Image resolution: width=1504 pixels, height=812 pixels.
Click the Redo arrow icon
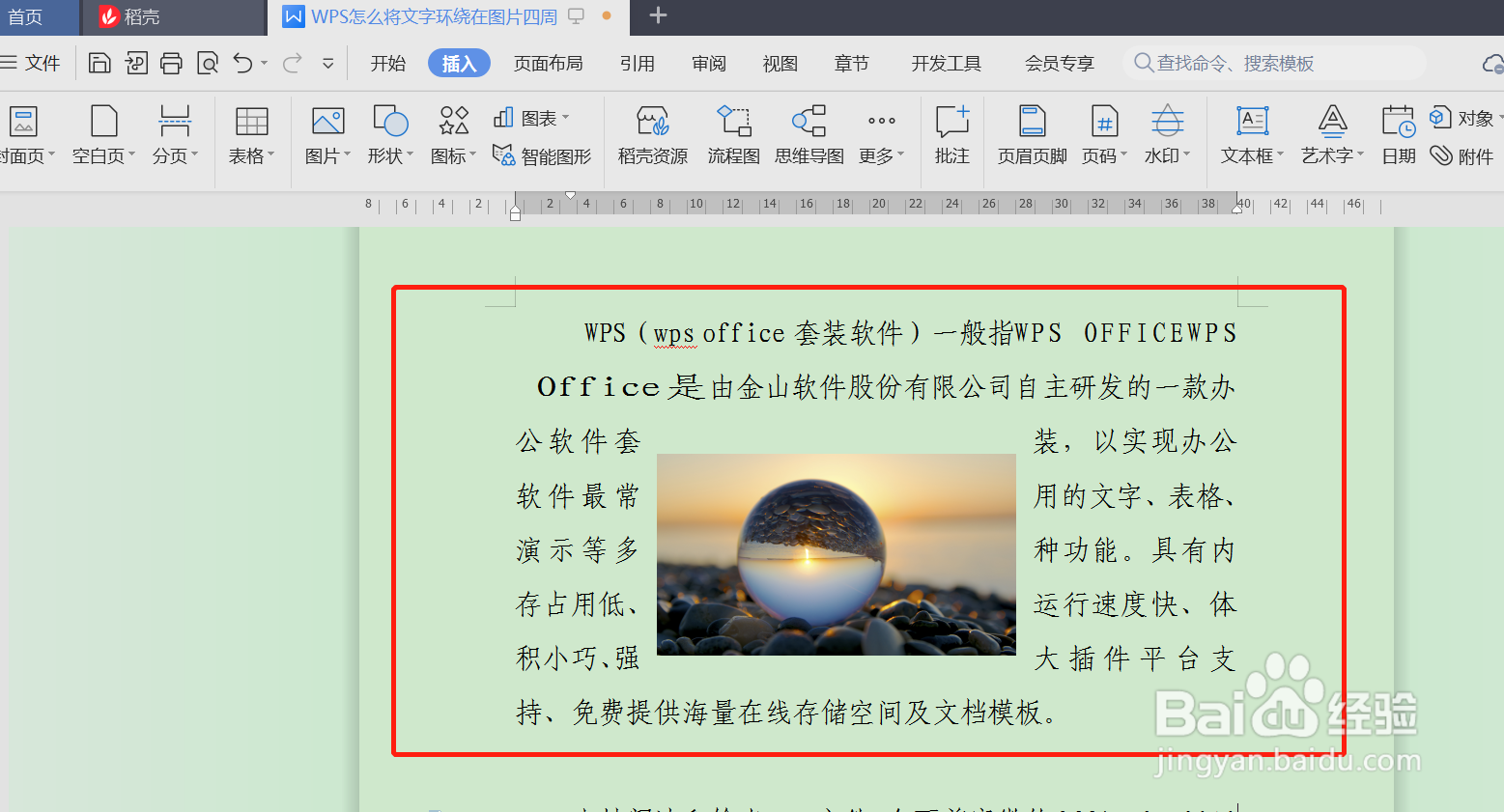point(292,64)
